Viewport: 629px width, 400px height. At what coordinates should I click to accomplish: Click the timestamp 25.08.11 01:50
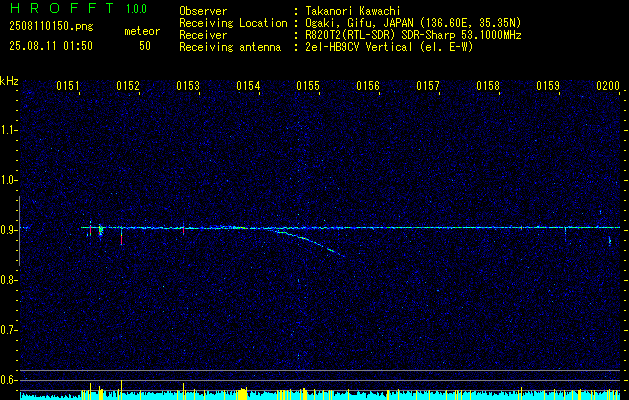(x=51, y=46)
